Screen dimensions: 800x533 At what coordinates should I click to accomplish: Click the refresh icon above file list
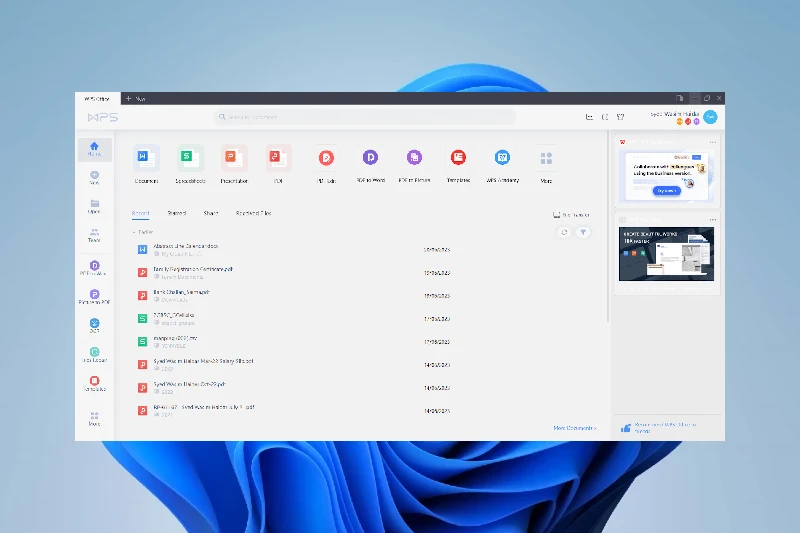point(564,232)
